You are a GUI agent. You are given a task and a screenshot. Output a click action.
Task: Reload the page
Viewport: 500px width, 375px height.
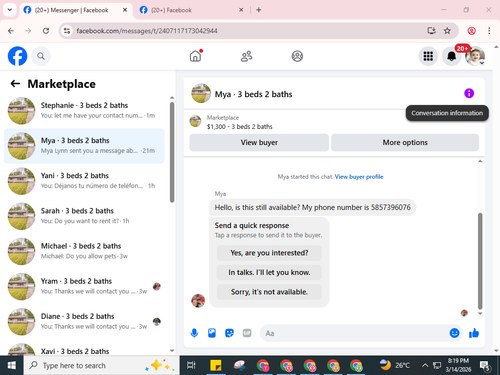(46, 31)
